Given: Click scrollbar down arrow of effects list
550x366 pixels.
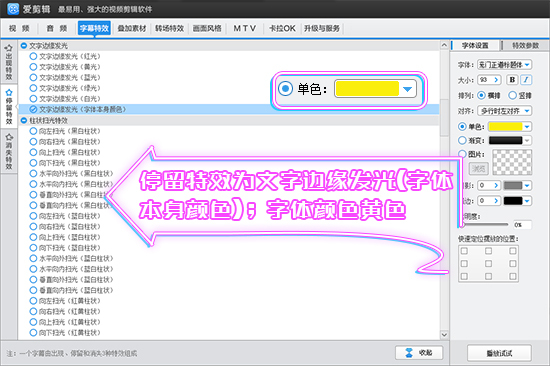Looking at the screenshot, I should point(444,335).
